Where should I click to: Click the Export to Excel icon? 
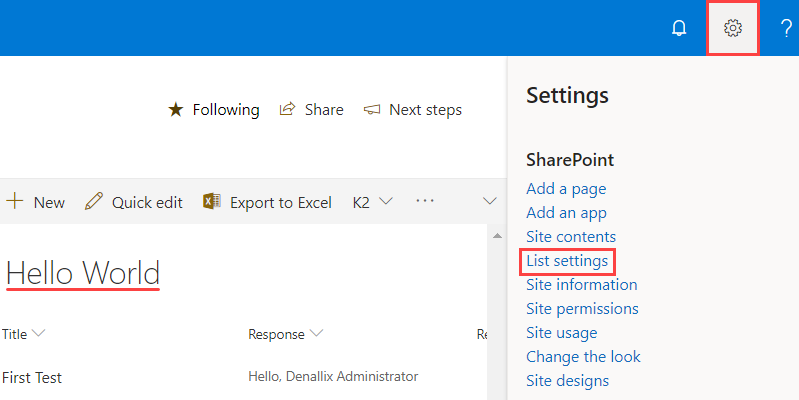pos(211,202)
